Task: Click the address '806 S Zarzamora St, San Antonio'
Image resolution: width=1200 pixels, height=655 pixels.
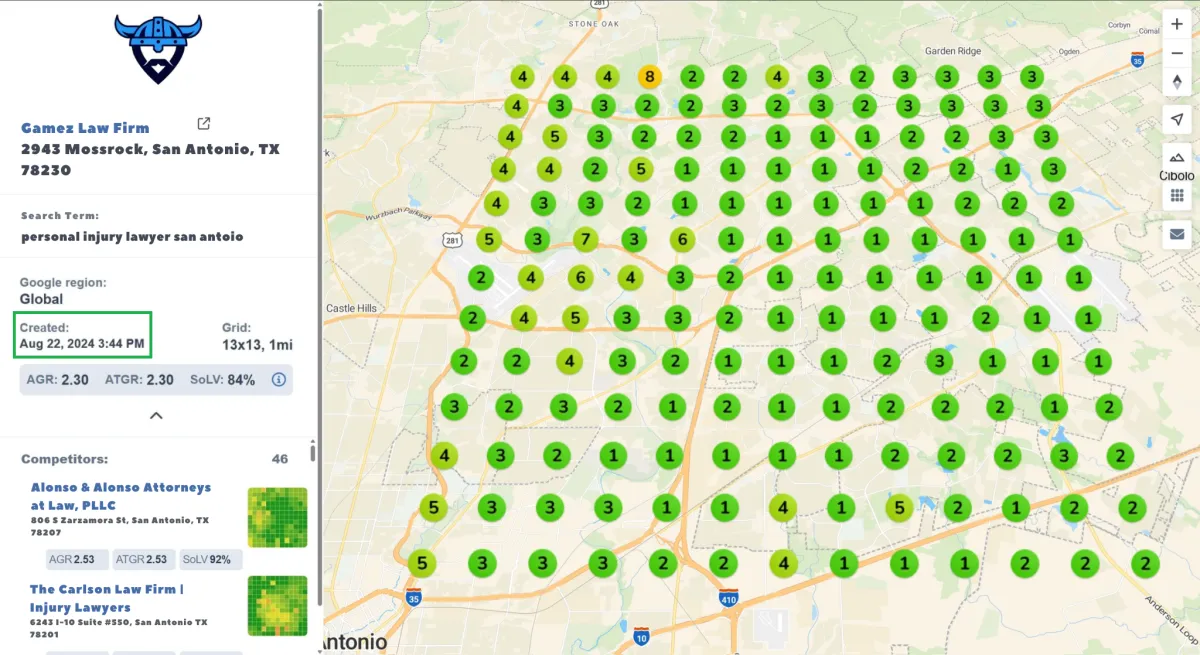Action: pos(120,526)
